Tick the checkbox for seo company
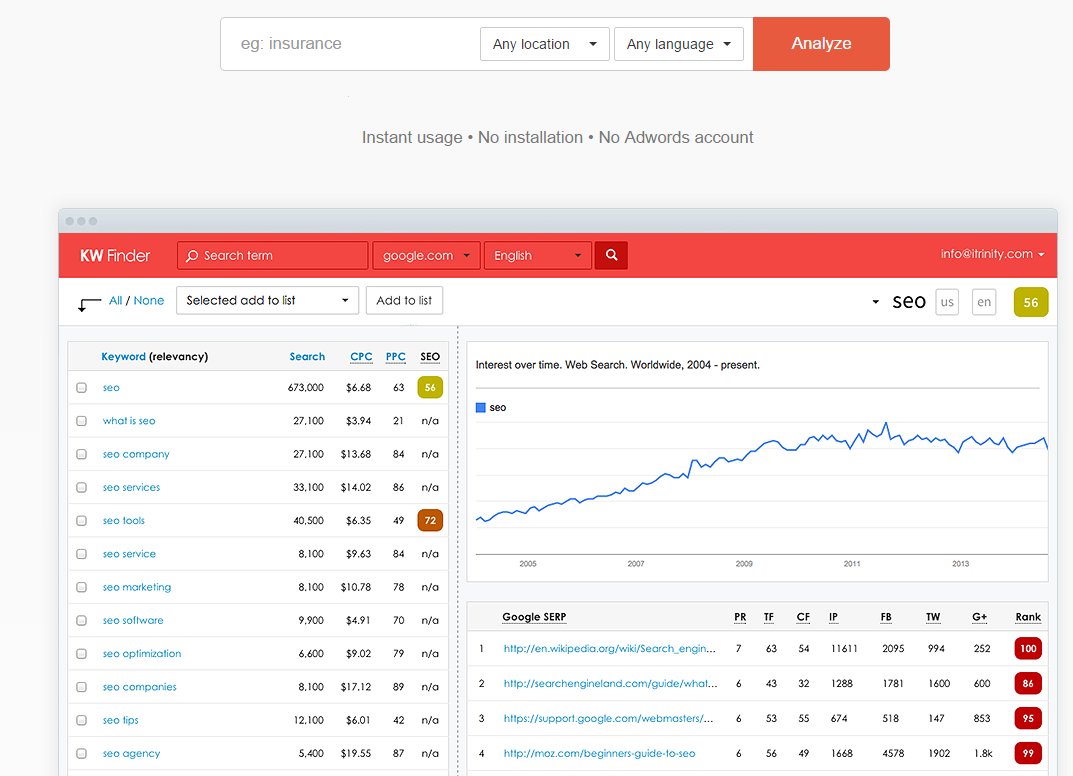Viewport: 1073px width, 776px height. 81,454
